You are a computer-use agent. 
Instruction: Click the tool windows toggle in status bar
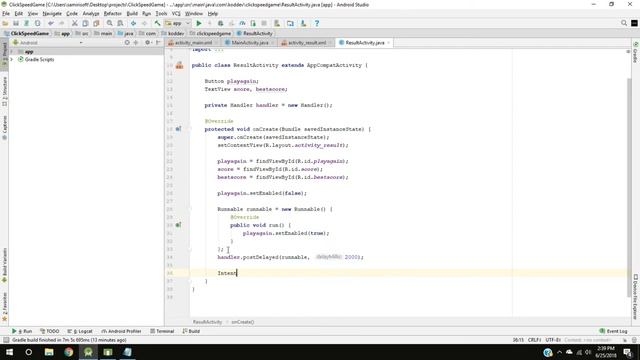[6, 340]
